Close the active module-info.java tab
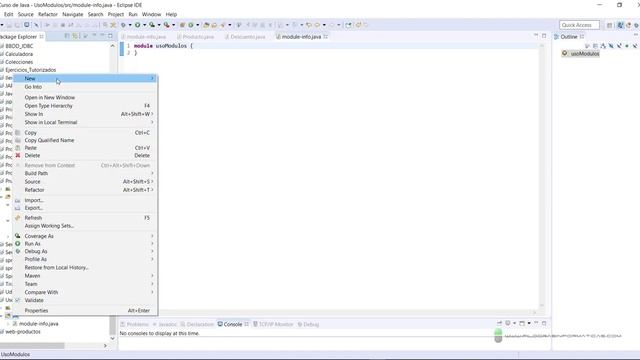 click(x=326, y=37)
